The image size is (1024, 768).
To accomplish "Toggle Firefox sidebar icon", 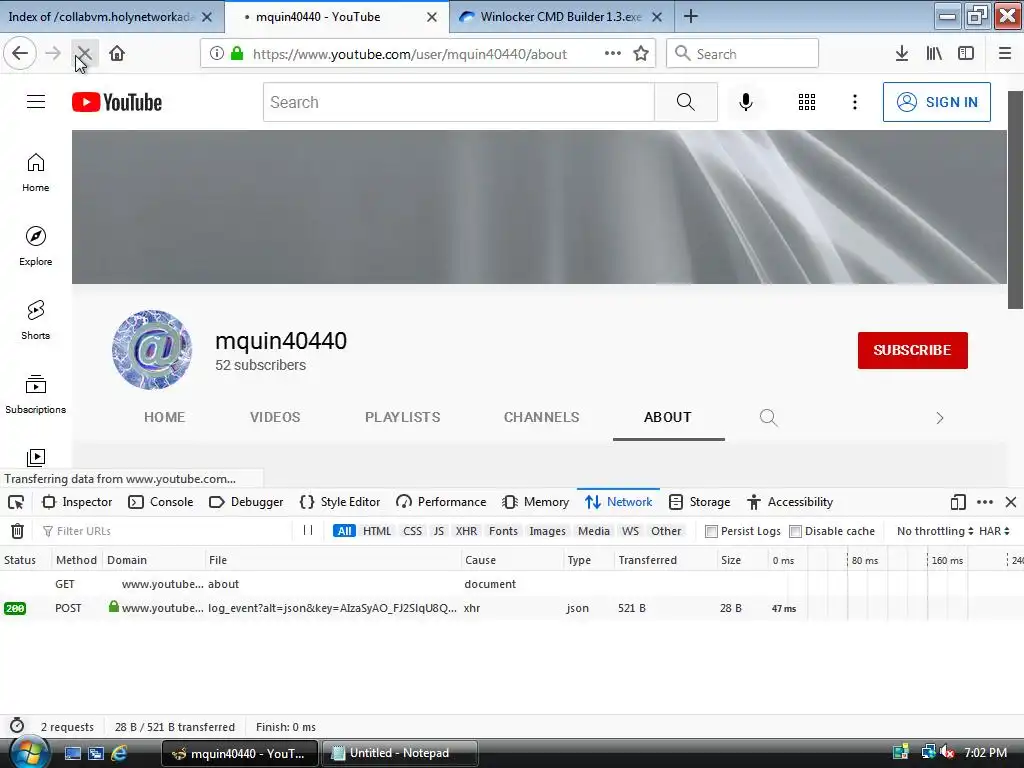I will coord(966,54).
